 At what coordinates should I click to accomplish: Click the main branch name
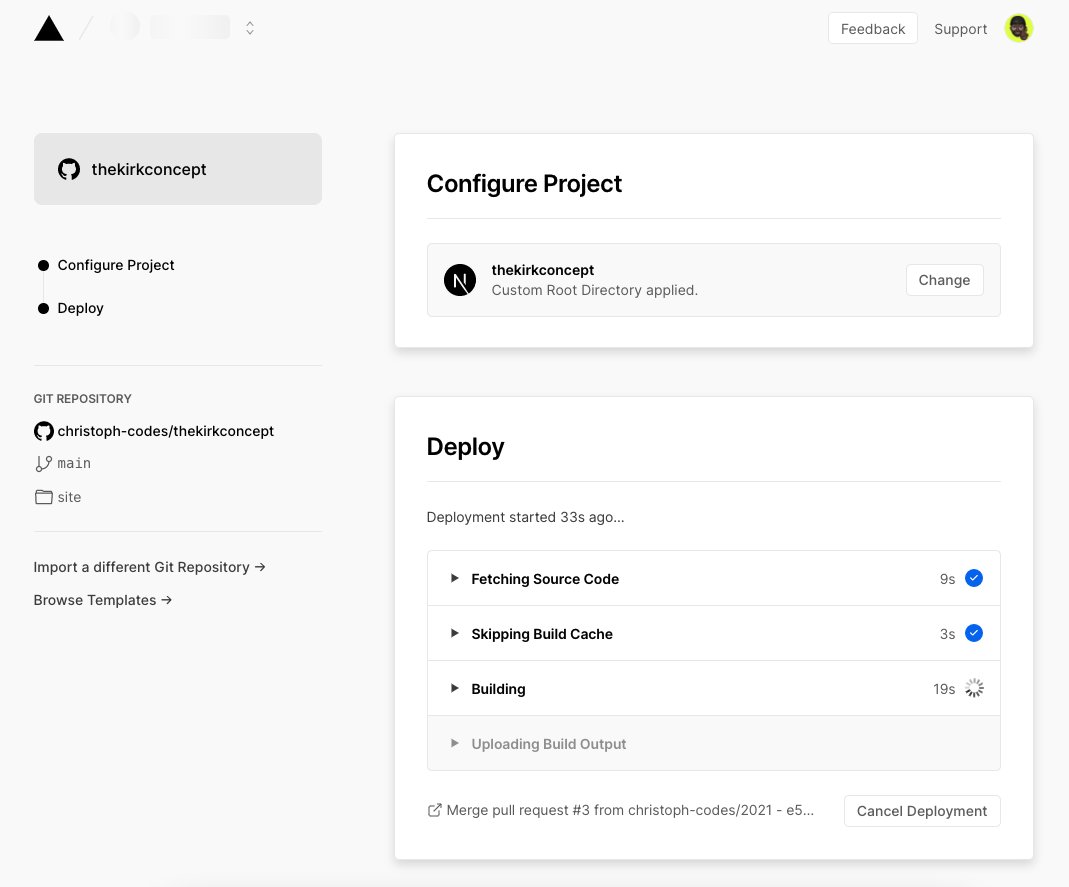(x=74, y=464)
